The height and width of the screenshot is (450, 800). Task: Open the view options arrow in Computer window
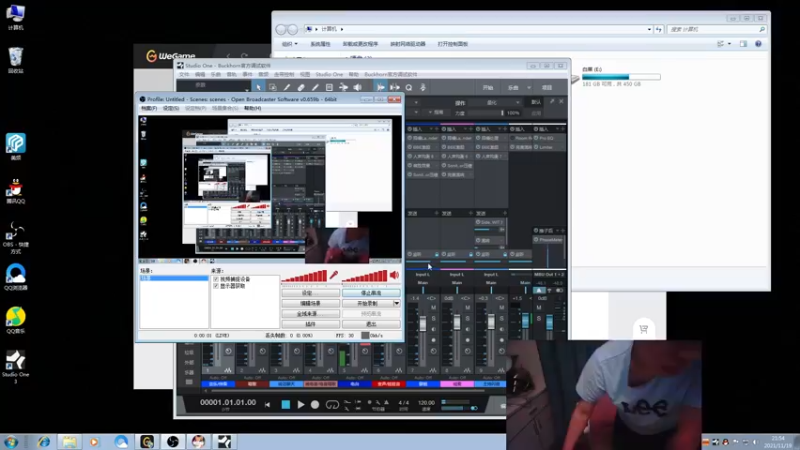(x=730, y=44)
